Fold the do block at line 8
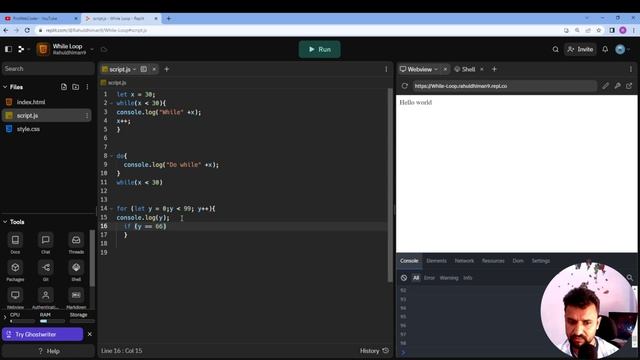 [x=111, y=156]
